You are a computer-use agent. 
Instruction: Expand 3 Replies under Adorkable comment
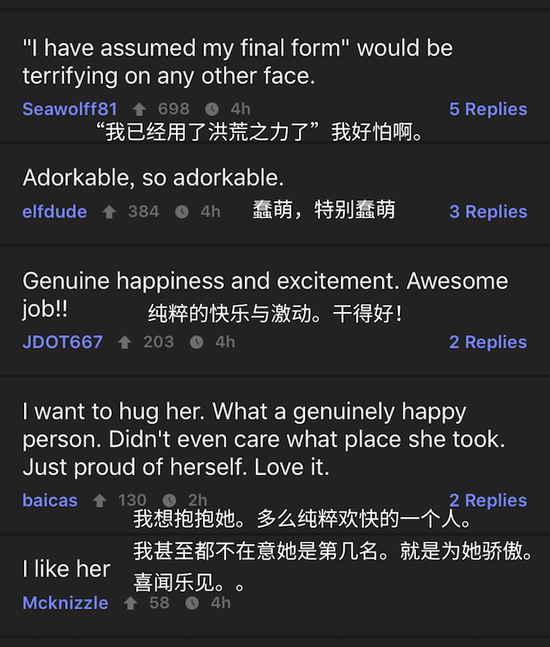[488, 212]
